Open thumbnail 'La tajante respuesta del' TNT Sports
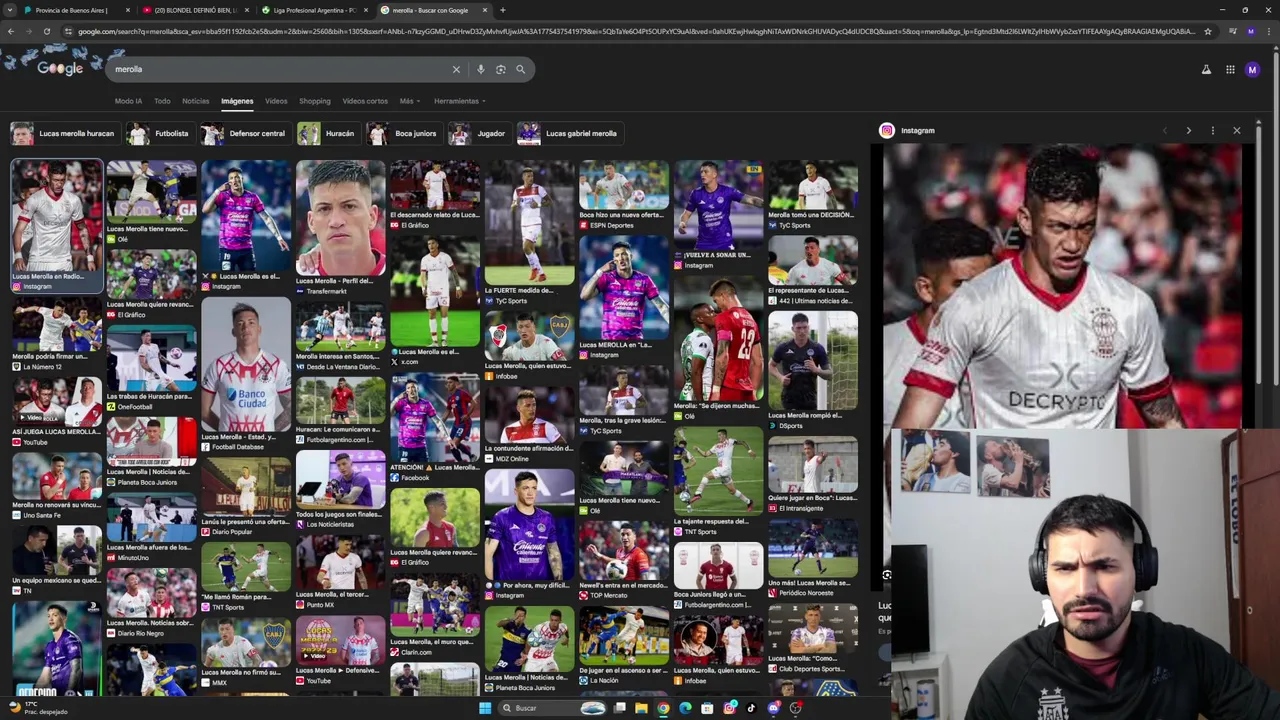 (x=718, y=471)
